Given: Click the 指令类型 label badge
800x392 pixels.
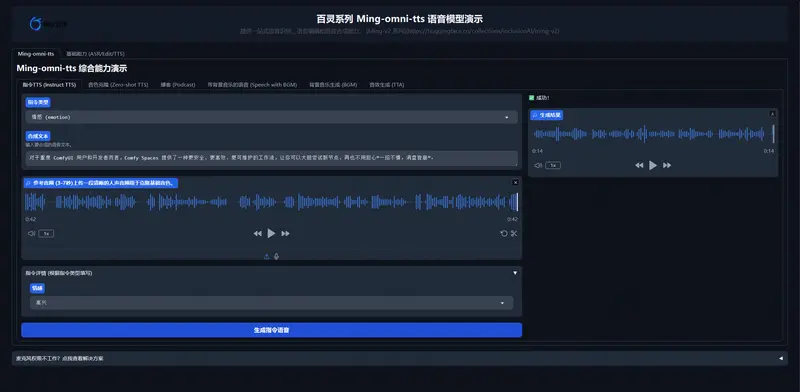Looking at the screenshot, I should [x=38, y=102].
